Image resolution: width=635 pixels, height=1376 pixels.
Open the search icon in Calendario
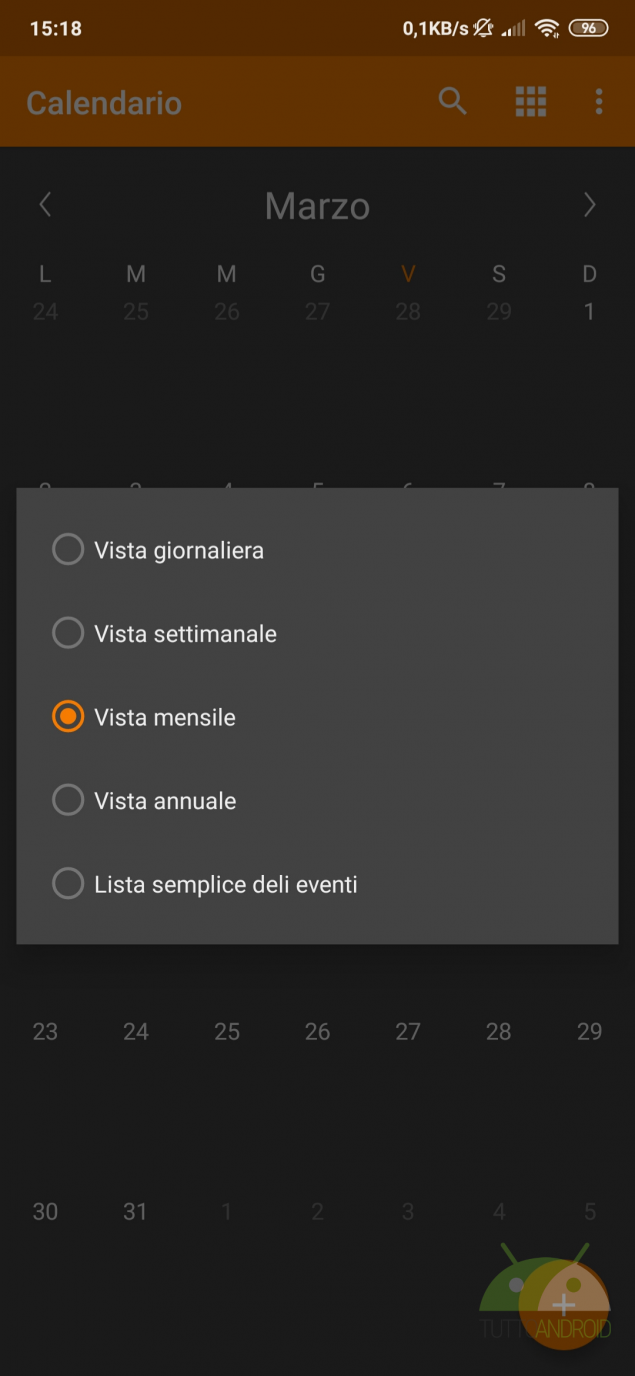click(452, 101)
